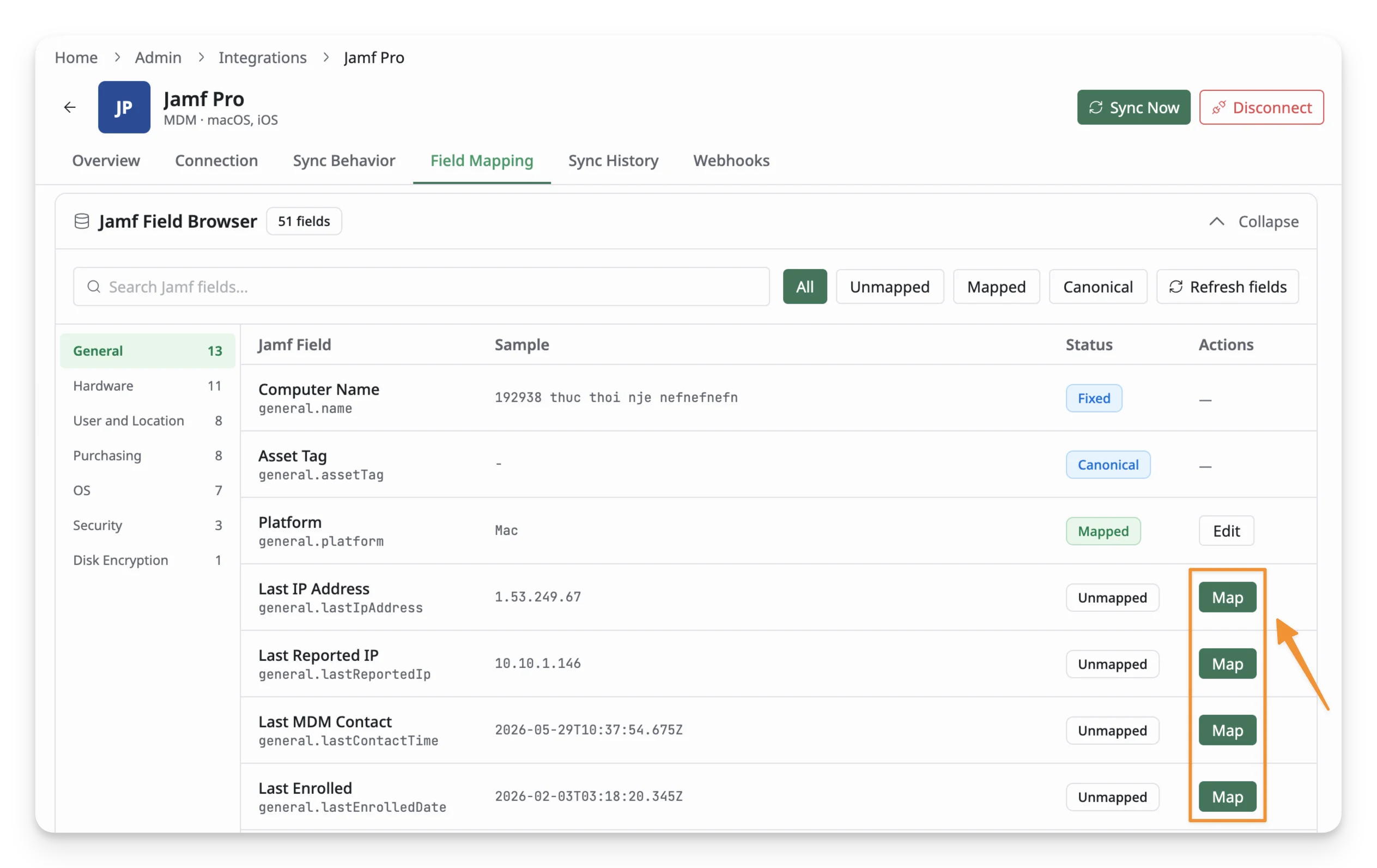This screenshot has height=868, width=1377.
Task: Filter fields to Unmapped only
Action: pos(890,287)
